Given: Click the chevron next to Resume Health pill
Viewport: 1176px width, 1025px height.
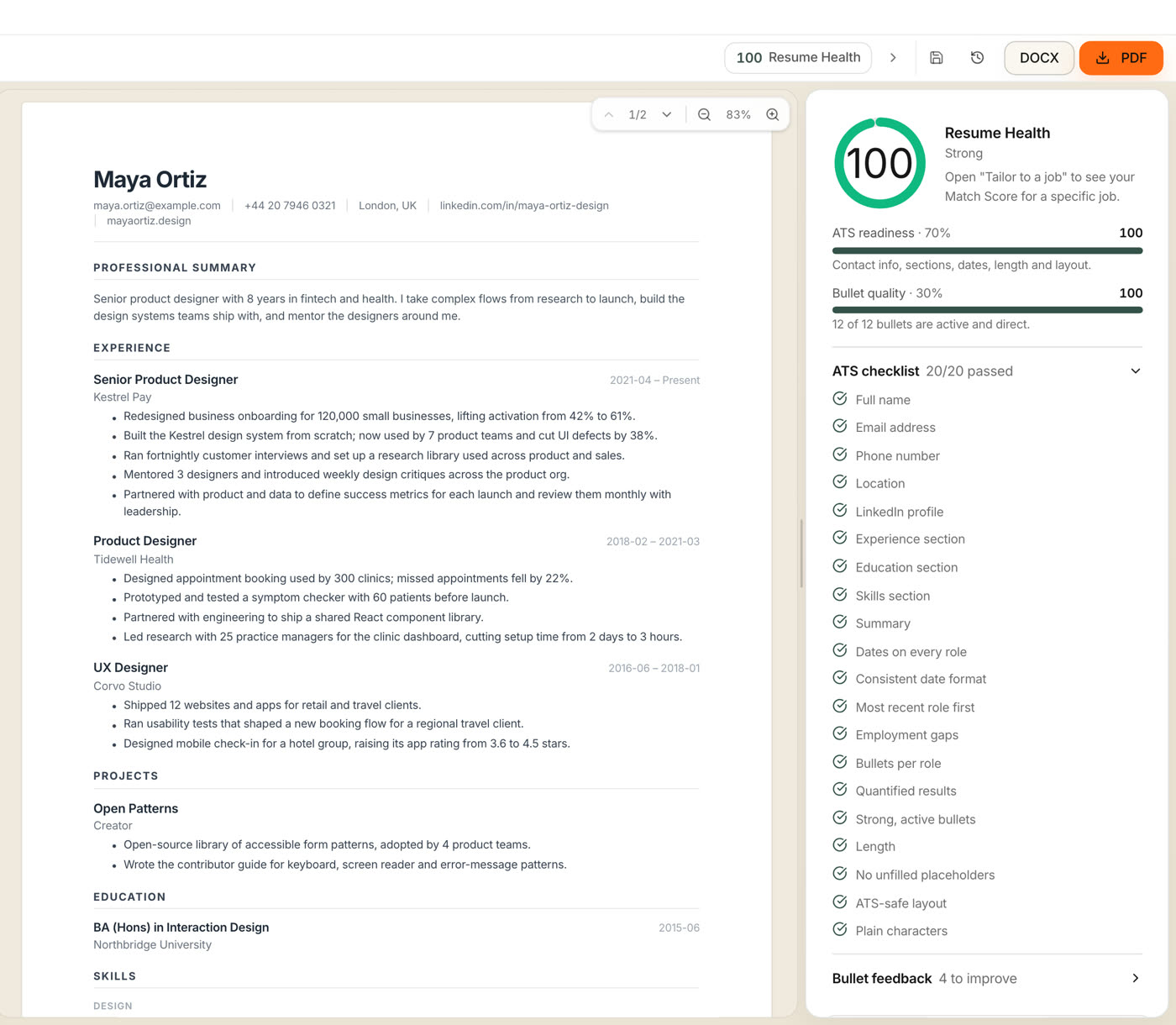Looking at the screenshot, I should [x=893, y=58].
